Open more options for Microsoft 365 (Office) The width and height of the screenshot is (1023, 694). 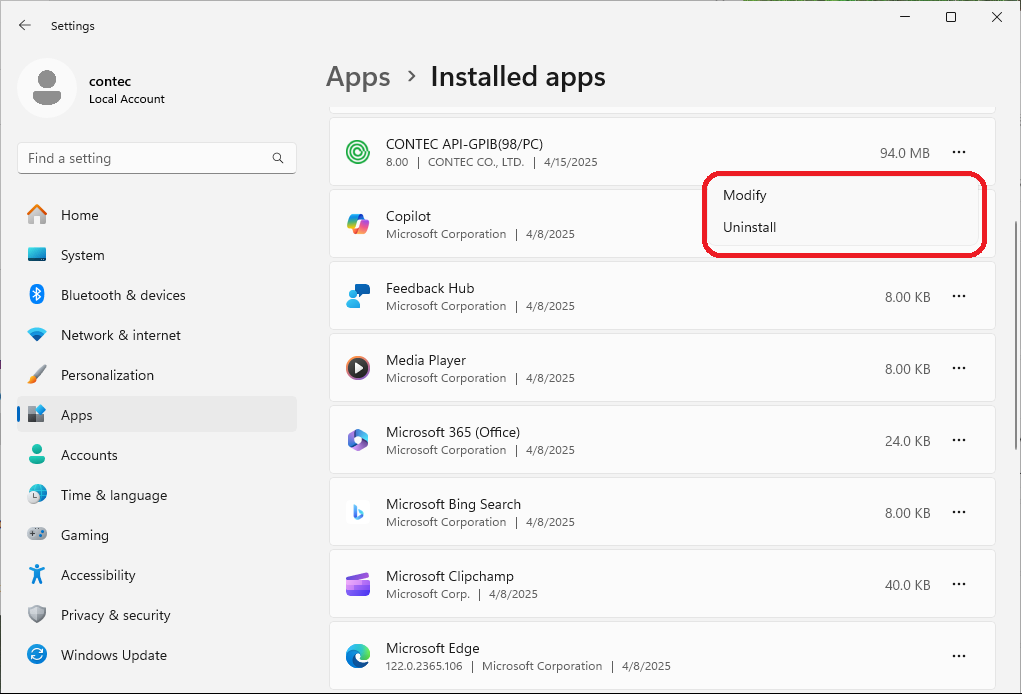[958, 440]
